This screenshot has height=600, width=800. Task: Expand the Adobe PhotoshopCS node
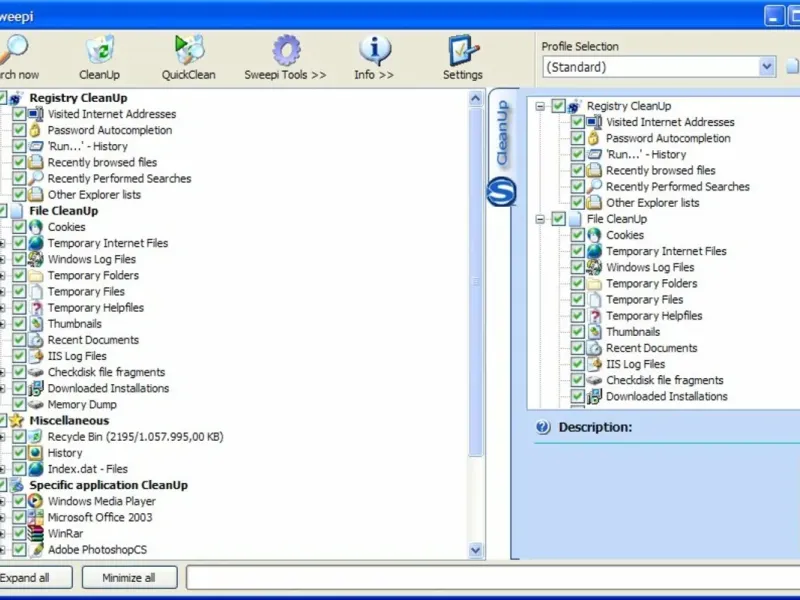click(2, 550)
